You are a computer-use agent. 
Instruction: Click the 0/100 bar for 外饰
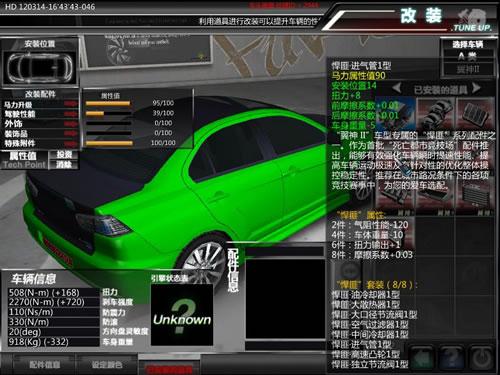[108, 123]
